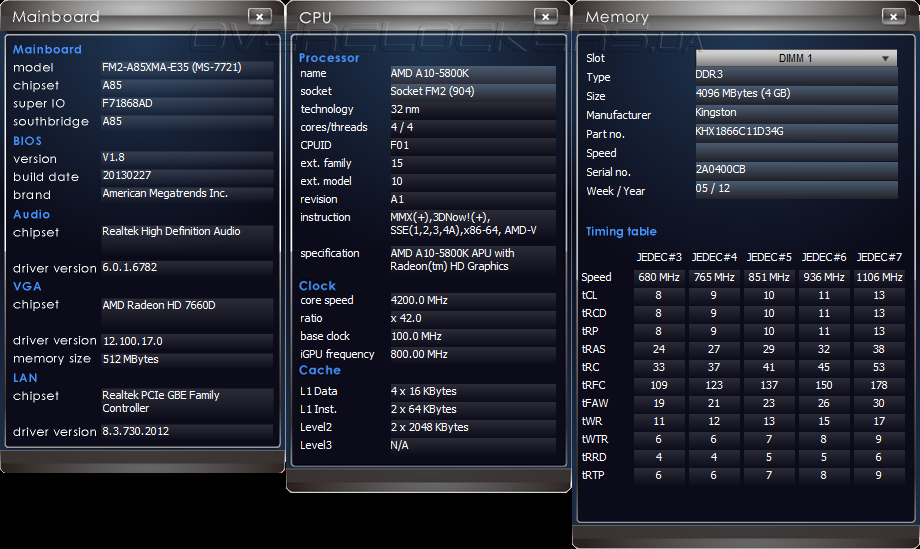Select iGPU frequency 800.00 MHz

tap(473, 354)
